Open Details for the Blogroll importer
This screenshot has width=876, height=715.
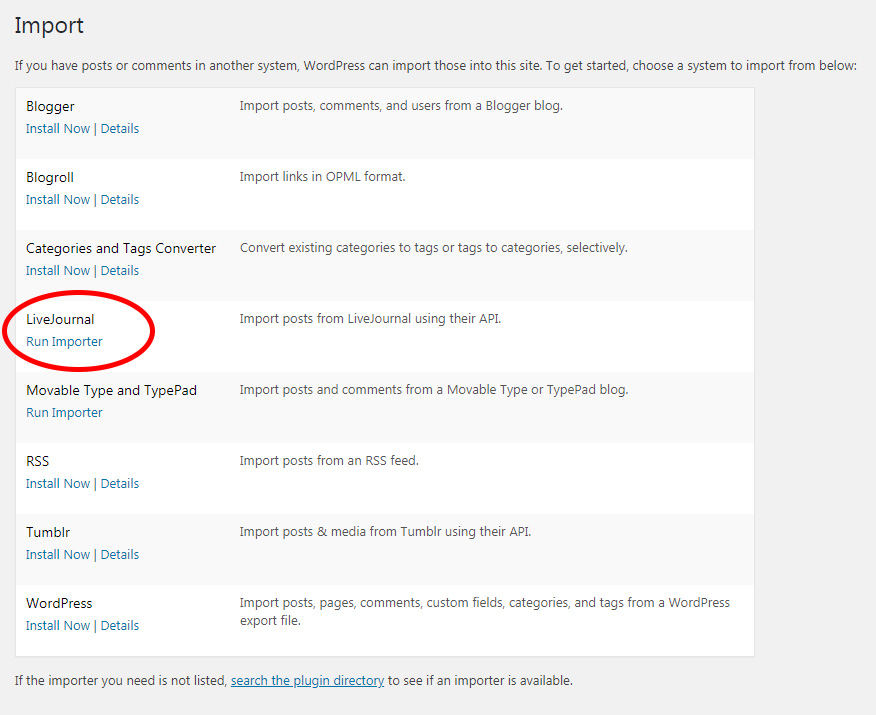click(x=119, y=199)
